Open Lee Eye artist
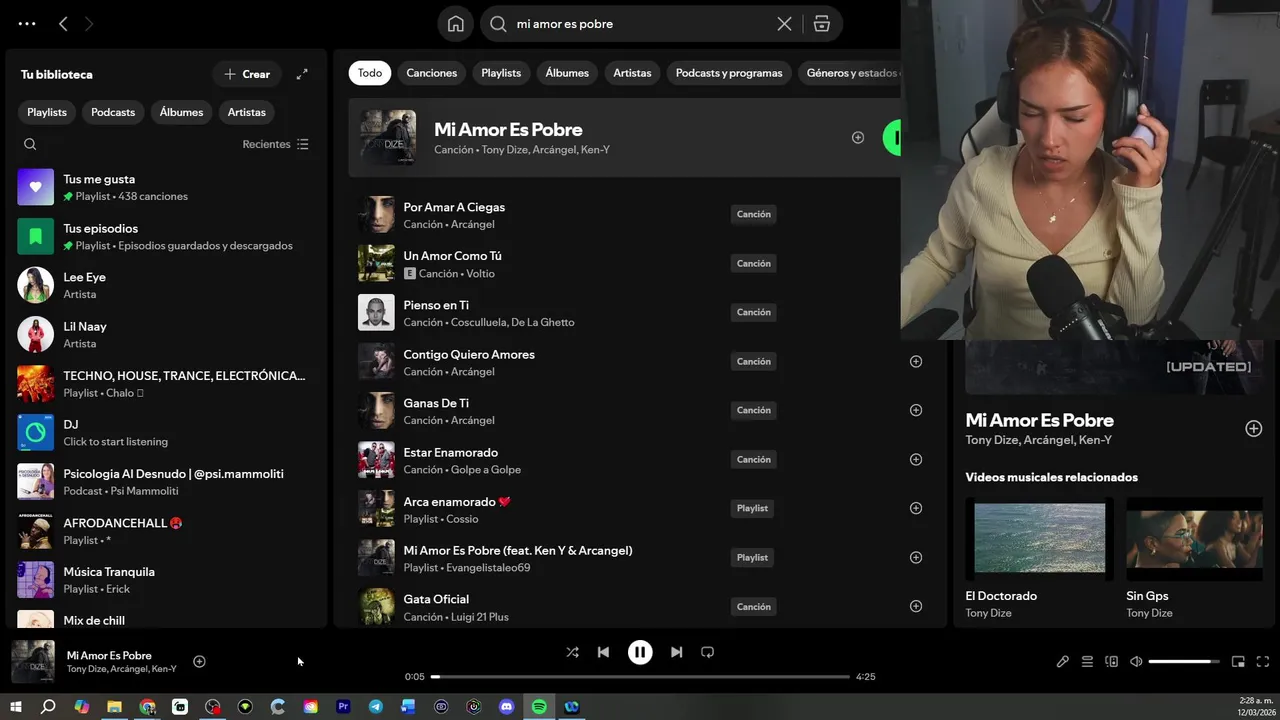 tap(166, 285)
